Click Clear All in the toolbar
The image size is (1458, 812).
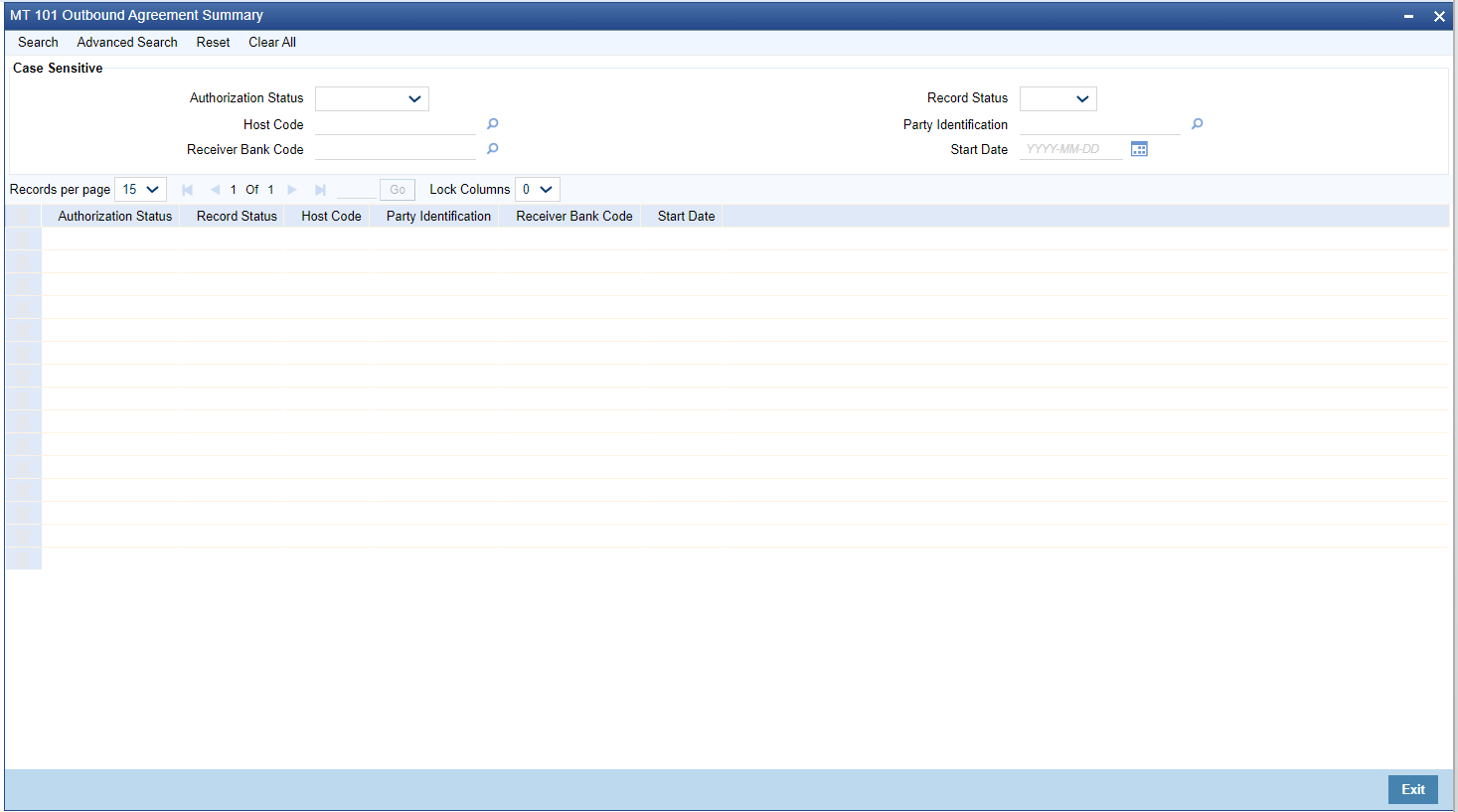coord(272,43)
